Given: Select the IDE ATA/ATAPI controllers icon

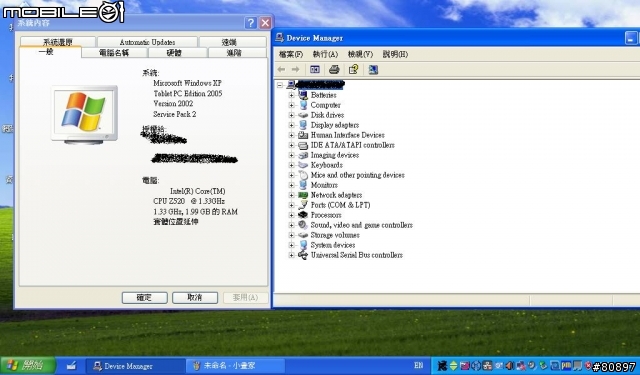Looking at the screenshot, I should pyautogui.click(x=303, y=145).
